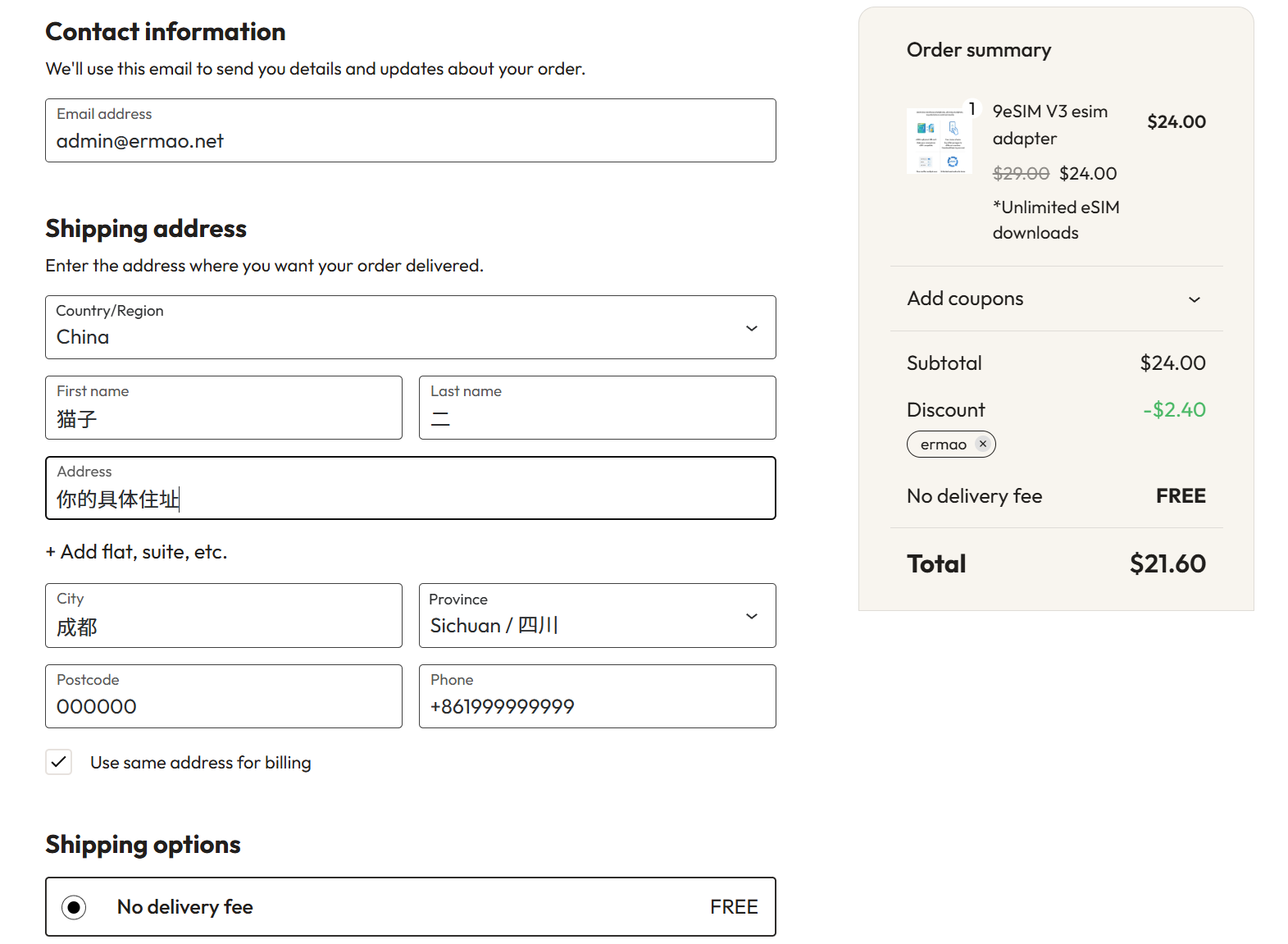This screenshot has height=944, width=1288.
Task: Click into the Address field
Action: pos(410,489)
